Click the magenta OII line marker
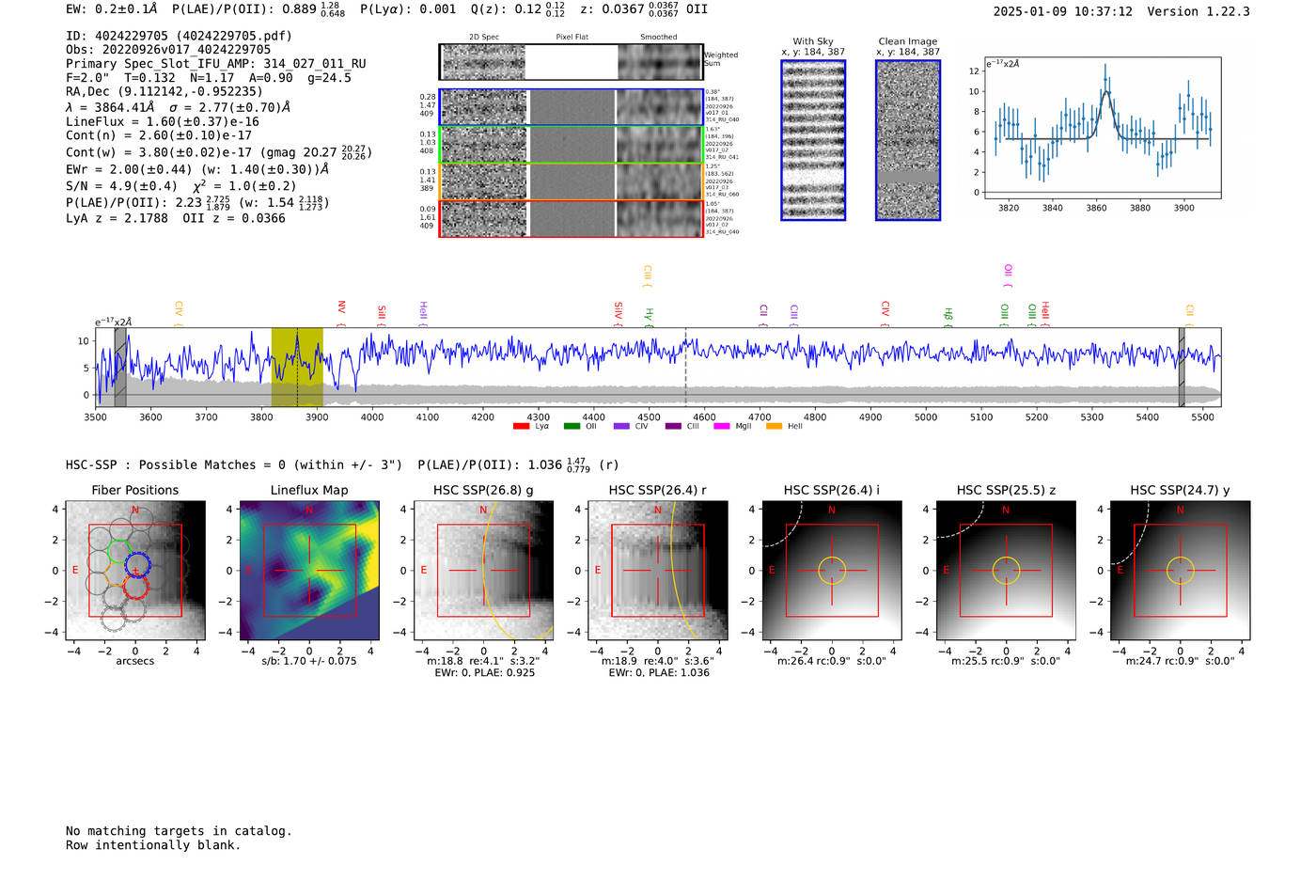The height and width of the screenshot is (896, 1316). pos(1008,275)
